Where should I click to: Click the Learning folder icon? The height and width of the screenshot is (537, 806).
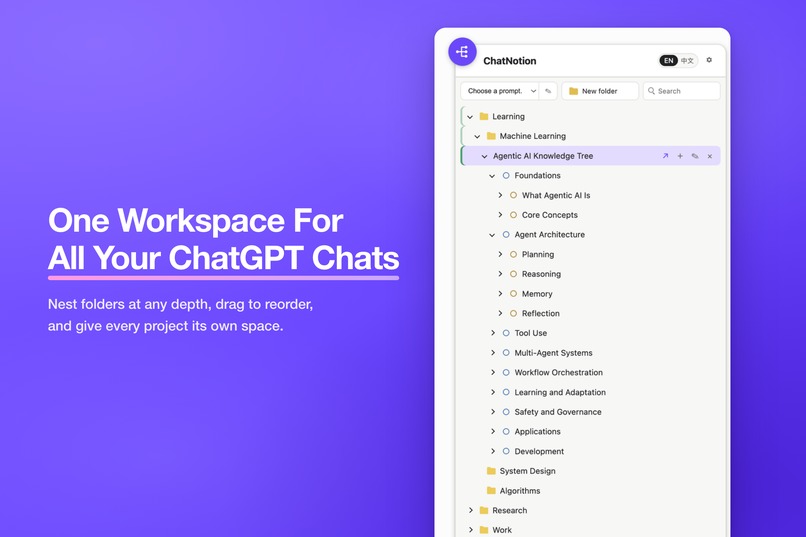click(484, 116)
